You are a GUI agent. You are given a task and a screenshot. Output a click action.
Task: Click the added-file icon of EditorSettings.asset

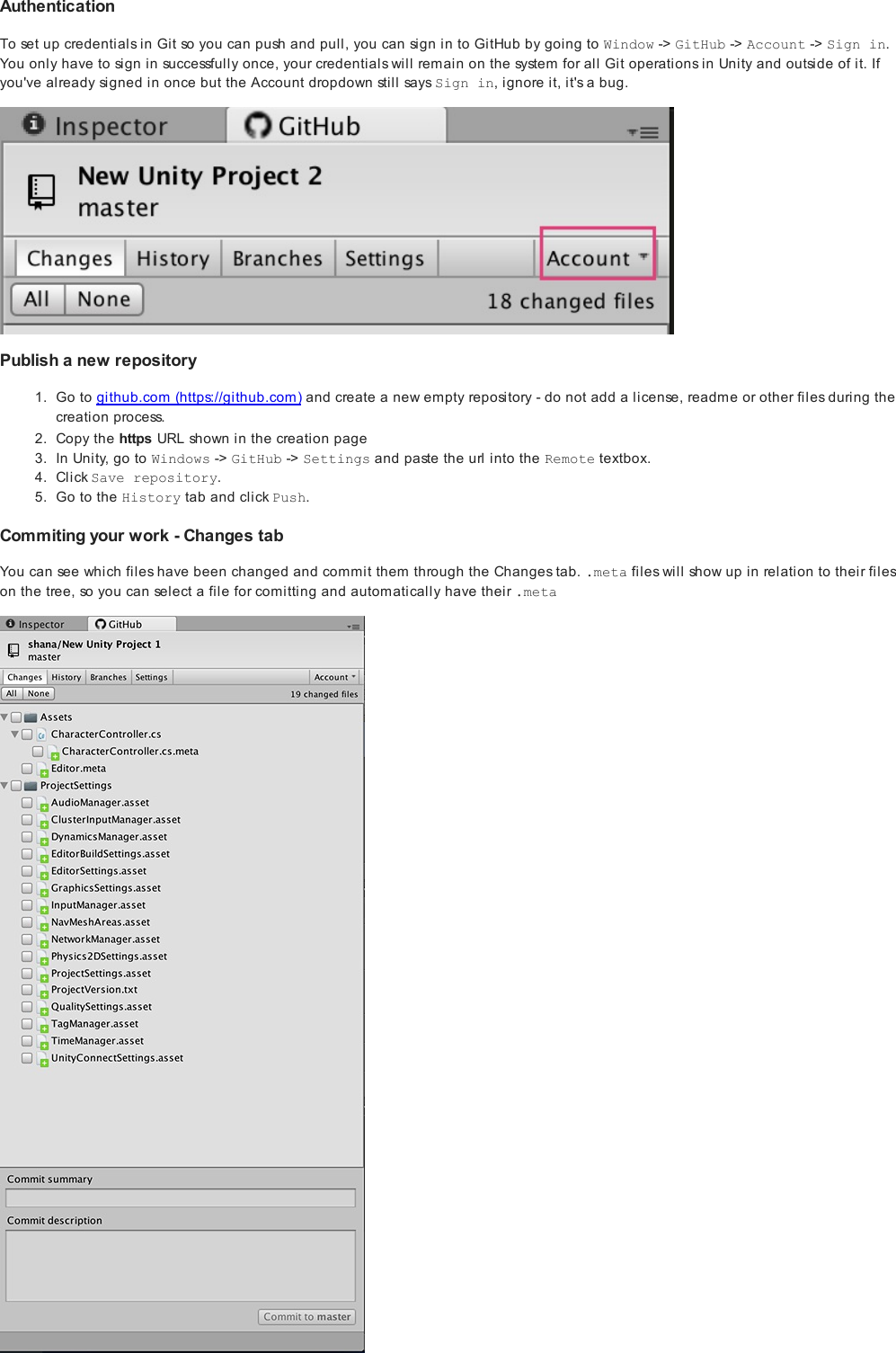pos(42,872)
